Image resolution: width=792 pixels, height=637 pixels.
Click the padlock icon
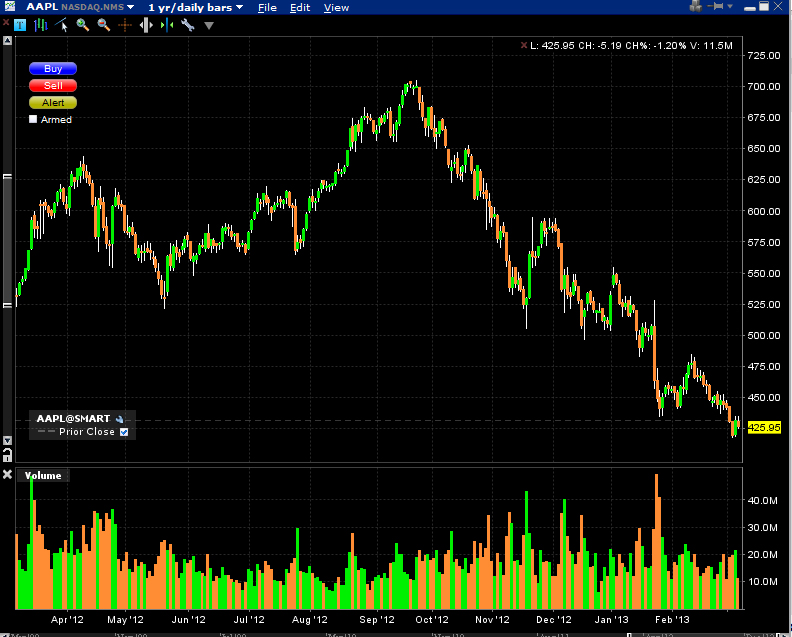coord(7,455)
